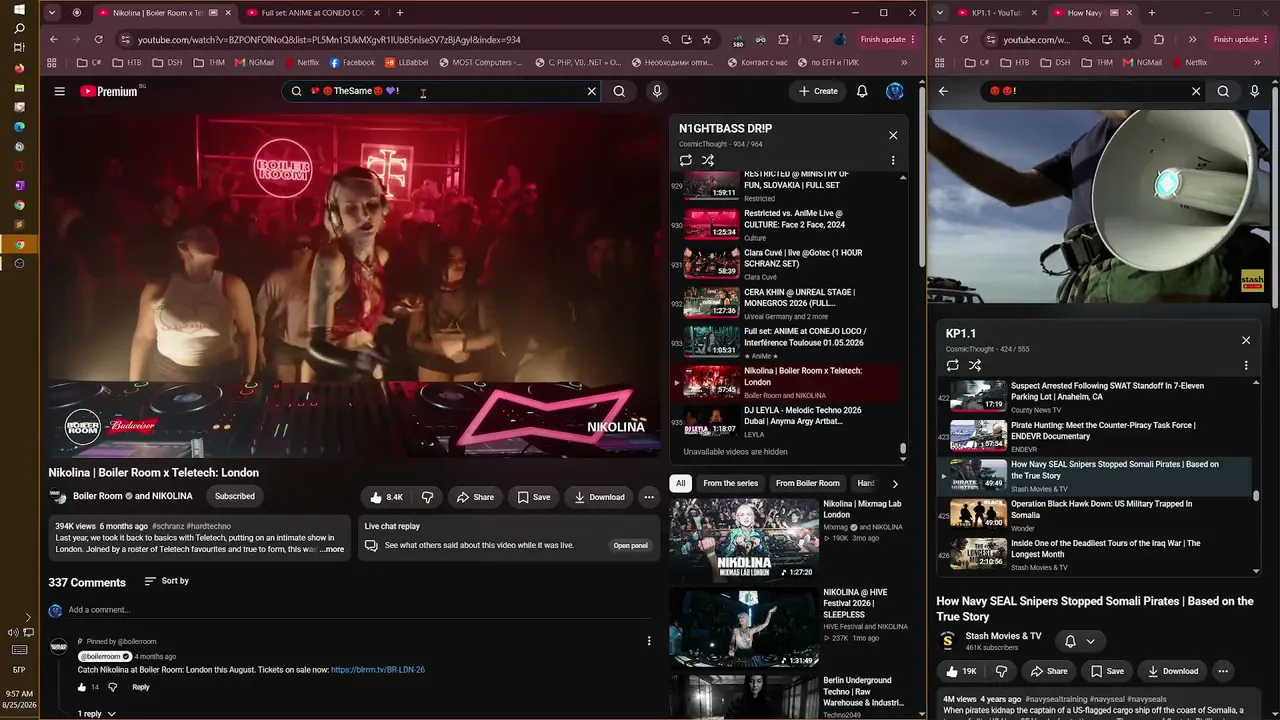The image size is (1280, 720).
Task: Clear the left window's YouTube search text
Action: pyautogui.click(x=591, y=91)
